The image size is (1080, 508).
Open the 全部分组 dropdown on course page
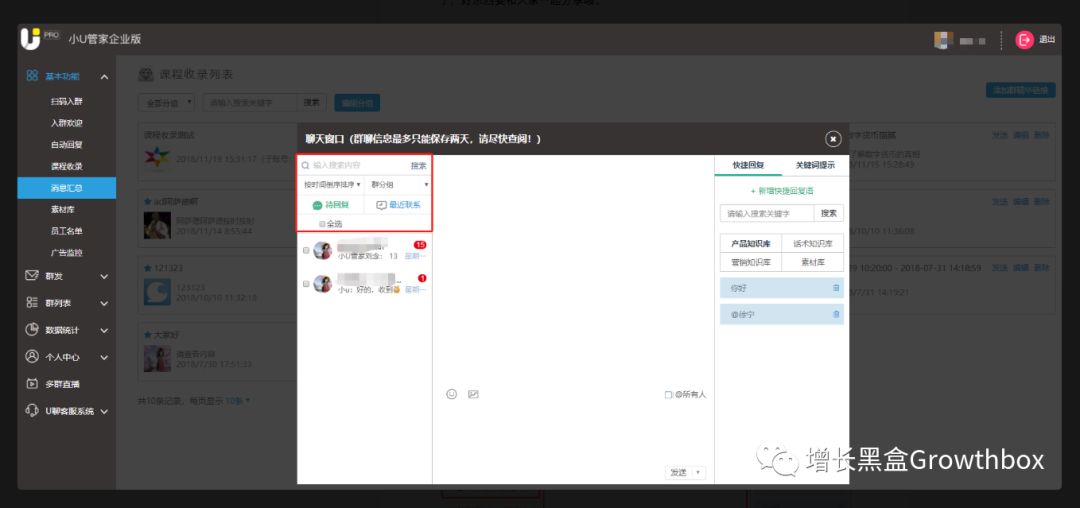coord(166,103)
